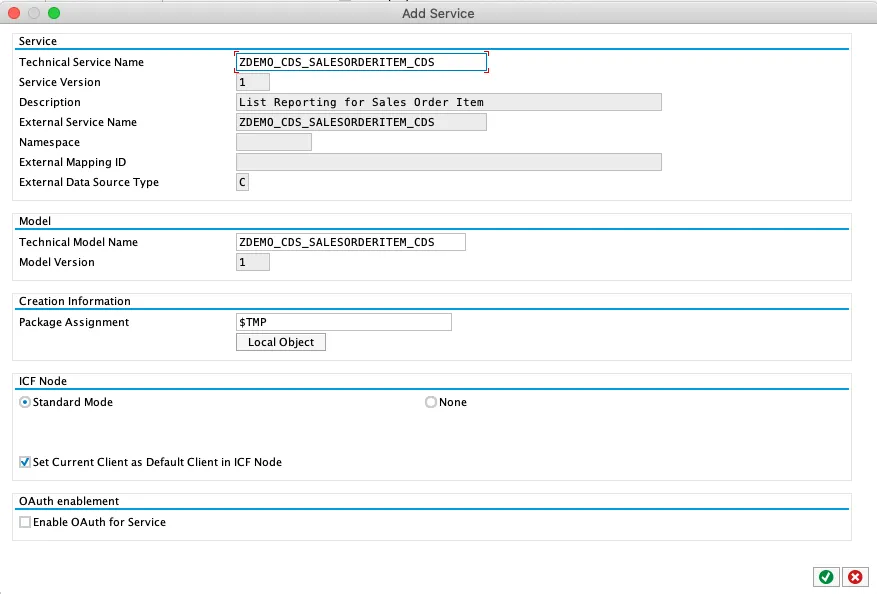Click the Technical Service Name field
Image resolution: width=877 pixels, height=594 pixels.
pos(360,62)
